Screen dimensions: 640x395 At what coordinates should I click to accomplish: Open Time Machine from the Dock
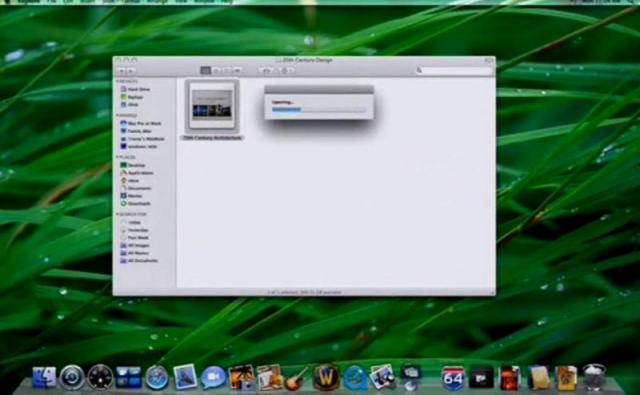[72, 377]
